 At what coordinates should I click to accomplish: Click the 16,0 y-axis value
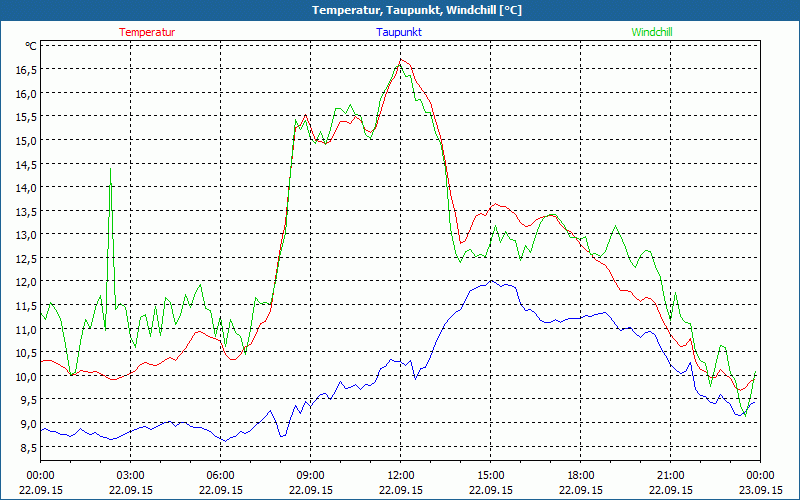coord(26,94)
